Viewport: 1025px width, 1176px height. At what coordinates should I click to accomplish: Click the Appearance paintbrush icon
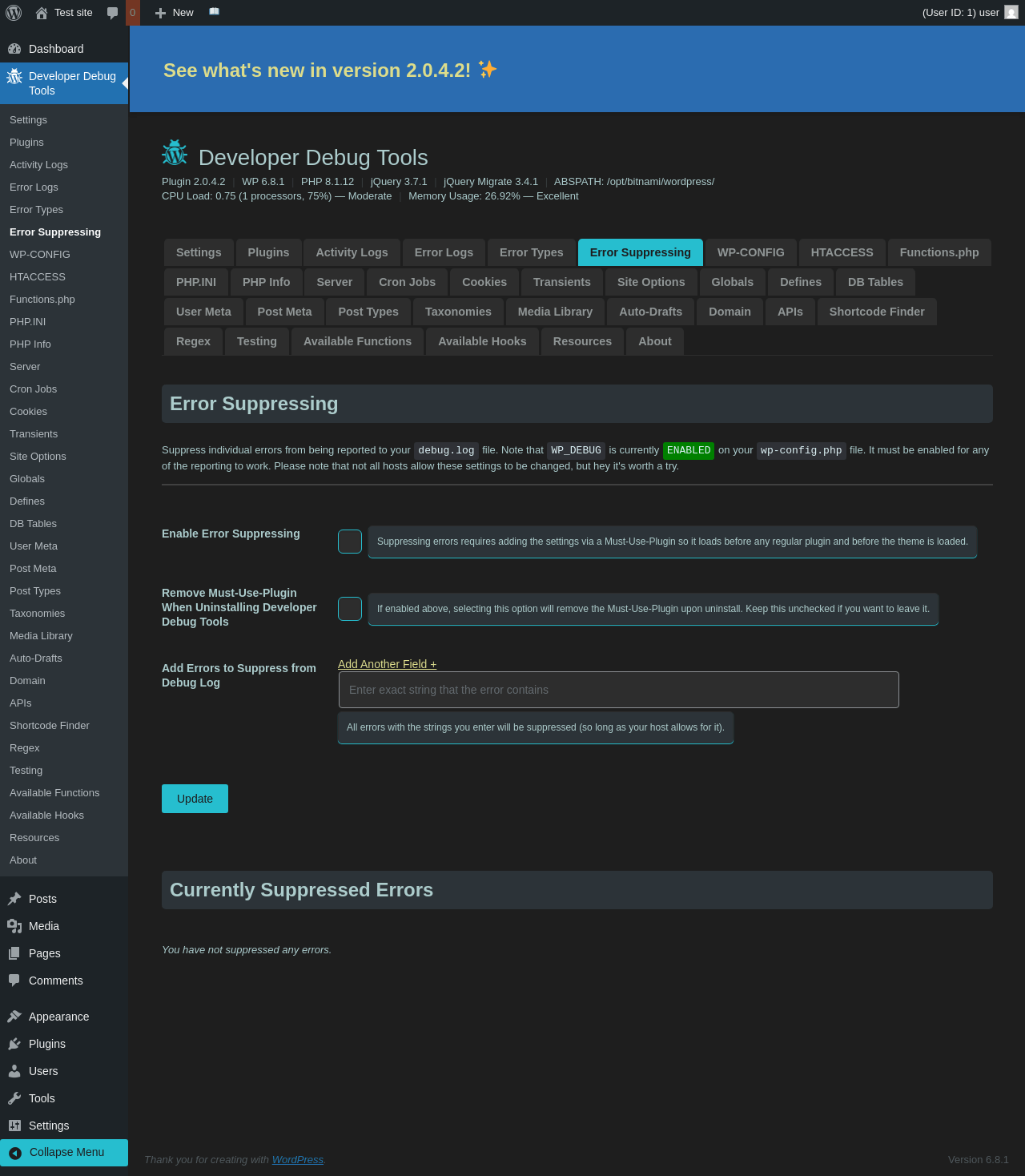[x=14, y=1017]
